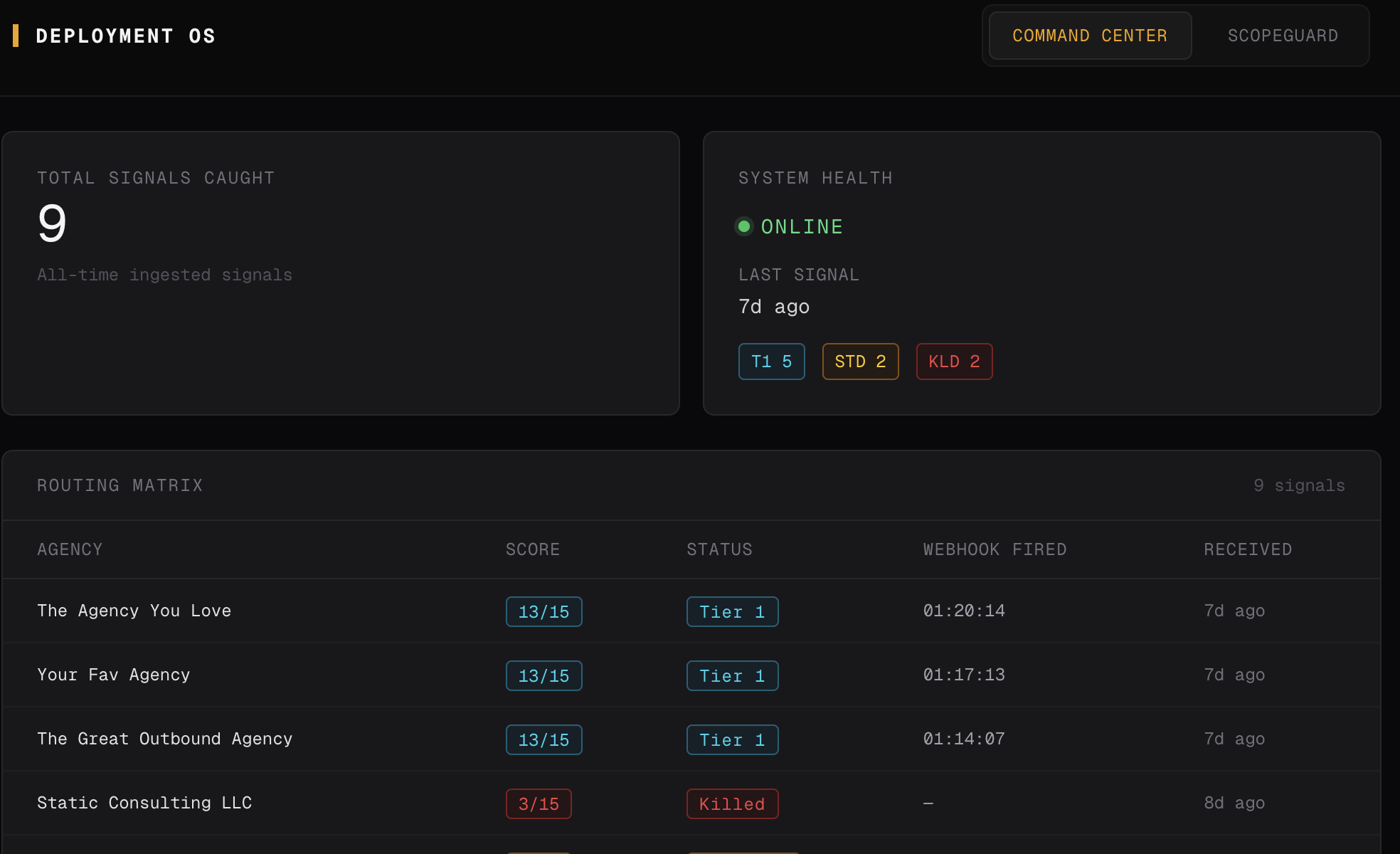This screenshot has width=1400, height=854.
Task: Click the total signals count 9
Action: 52,223
